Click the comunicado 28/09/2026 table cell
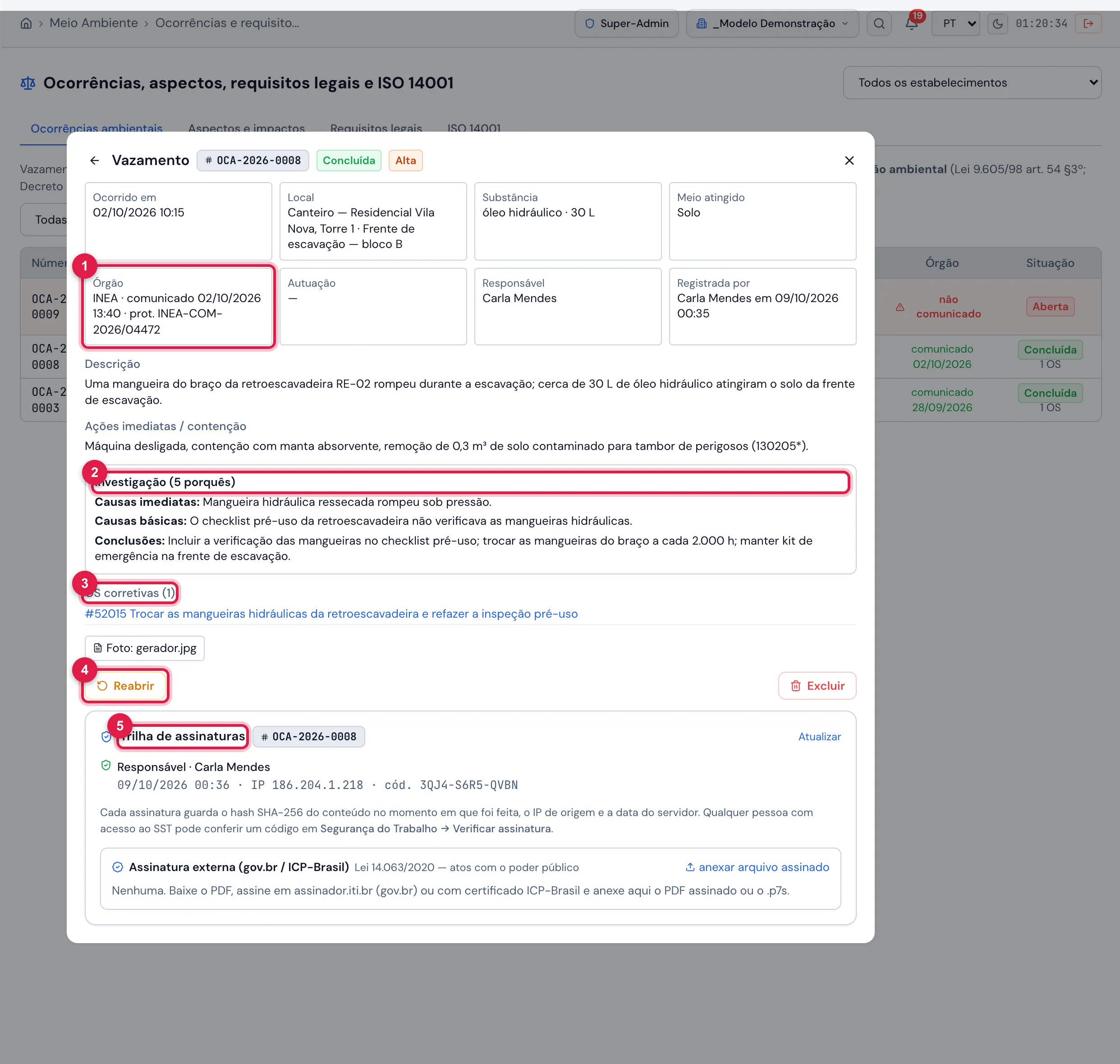Screen dimensions: 1120x1064 point(941,400)
